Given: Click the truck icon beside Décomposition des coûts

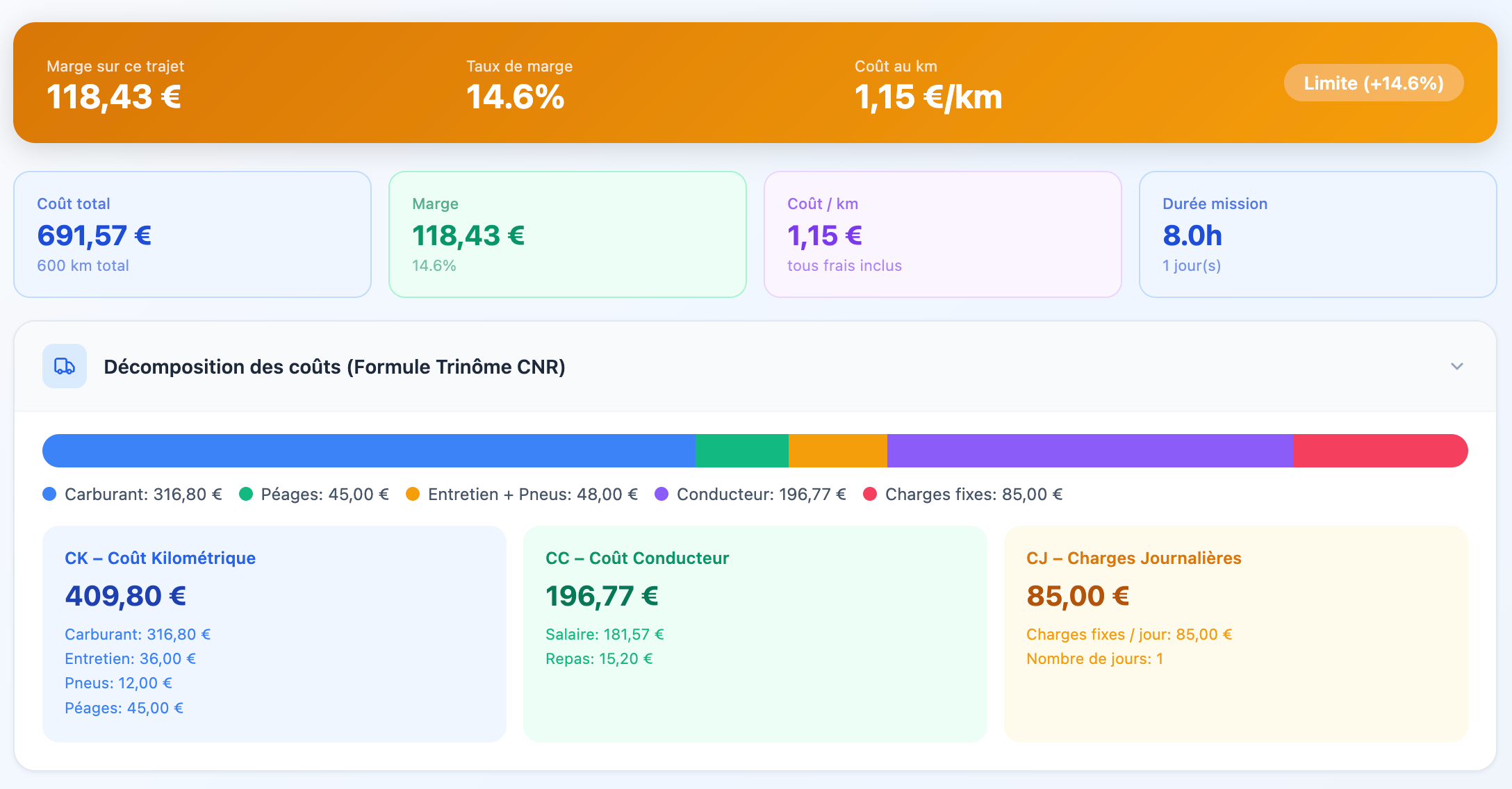Looking at the screenshot, I should (65, 366).
